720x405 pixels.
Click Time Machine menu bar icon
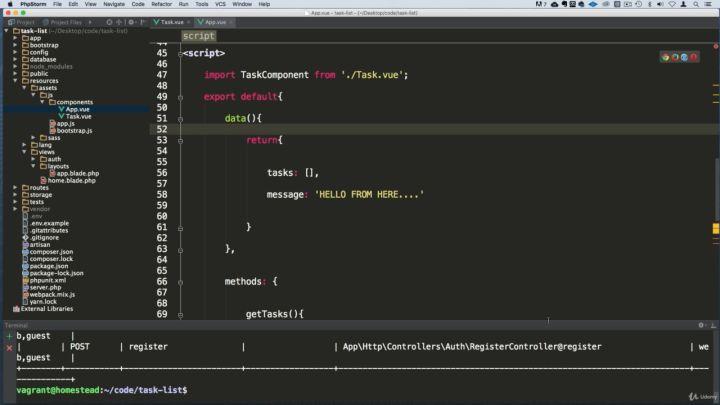pyautogui.click(x=638, y=4)
